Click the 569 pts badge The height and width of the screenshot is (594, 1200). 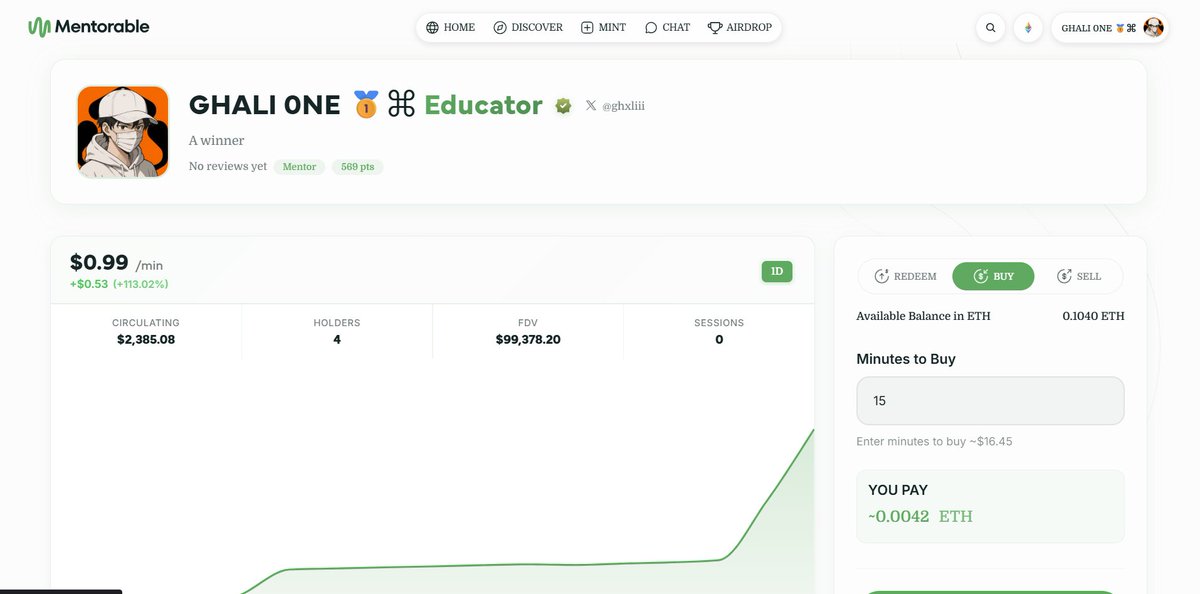[x=357, y=167]
